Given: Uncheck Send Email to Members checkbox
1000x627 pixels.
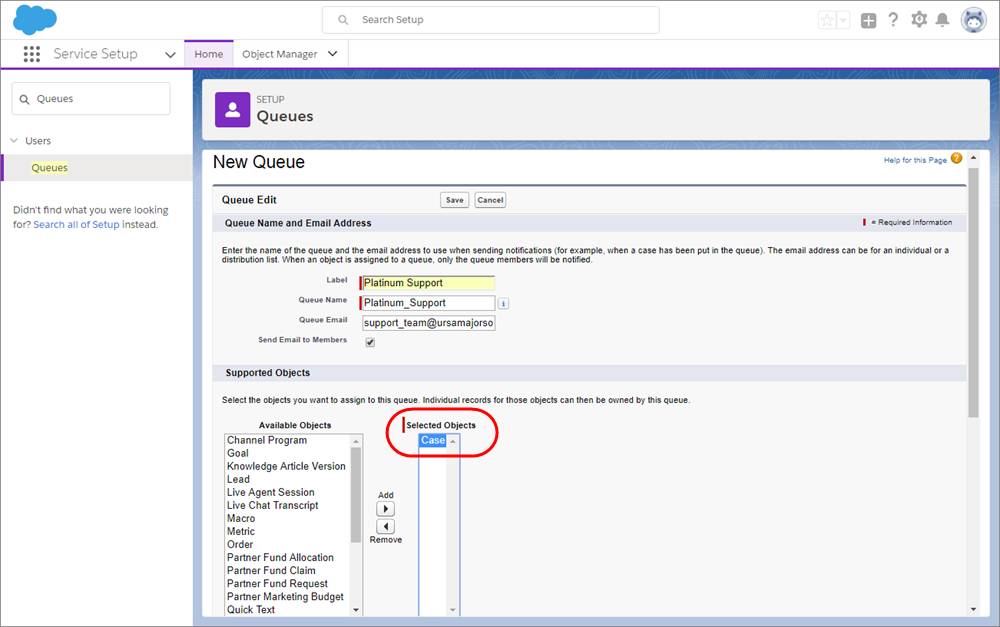Looking at the screenshot, I should (370, 343).
